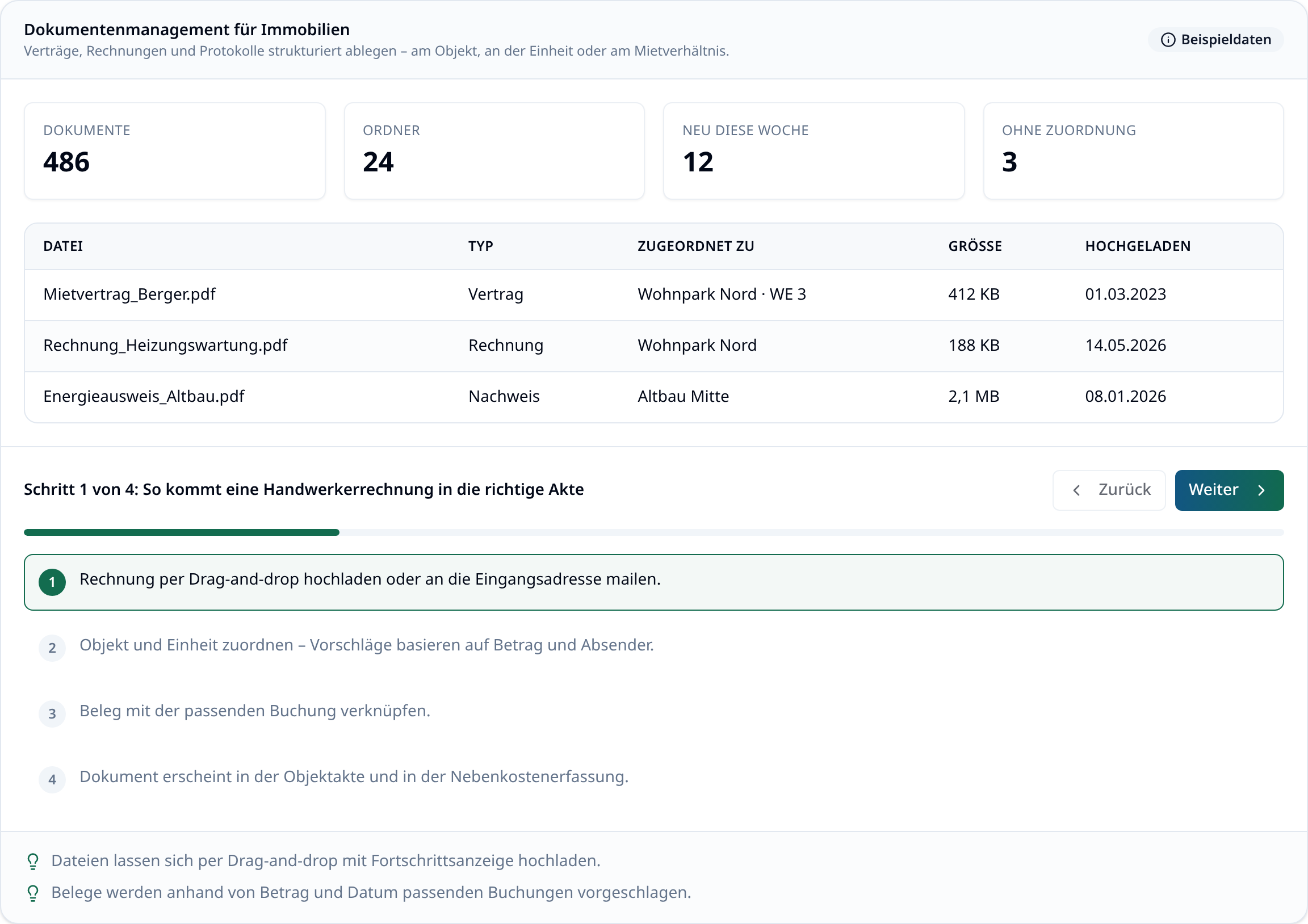
Task: Sort by the TYP column header
Action: click(x=481, y=246)
